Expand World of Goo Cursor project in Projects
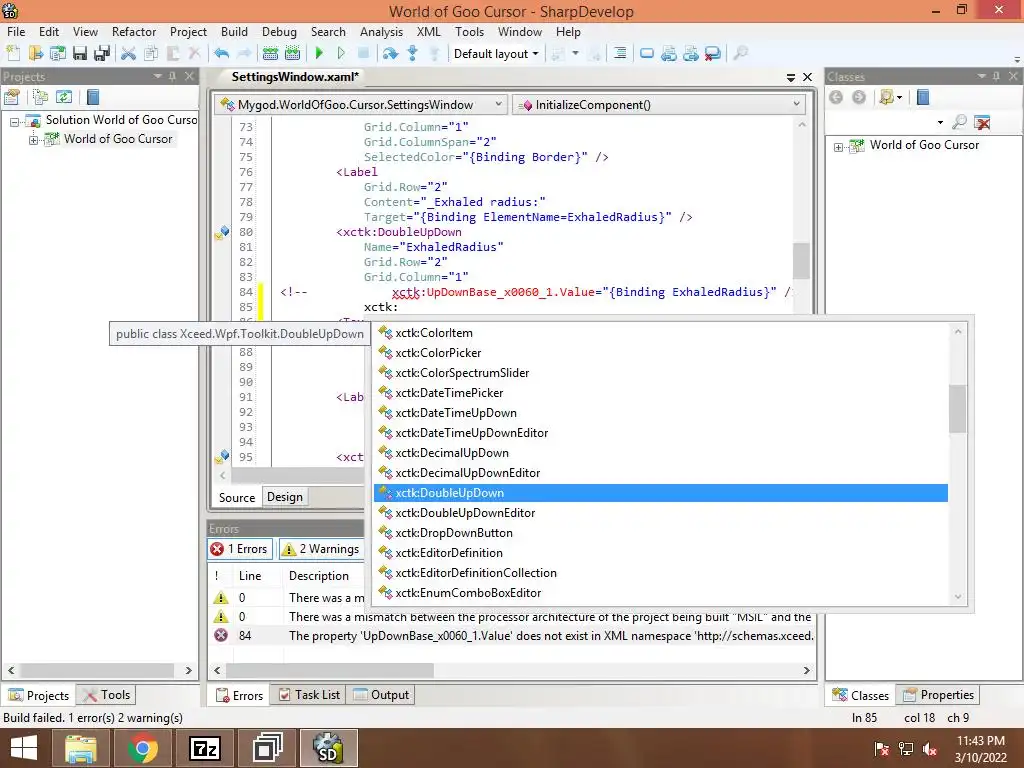The image size is (1024, 768). tap(33, 140)
